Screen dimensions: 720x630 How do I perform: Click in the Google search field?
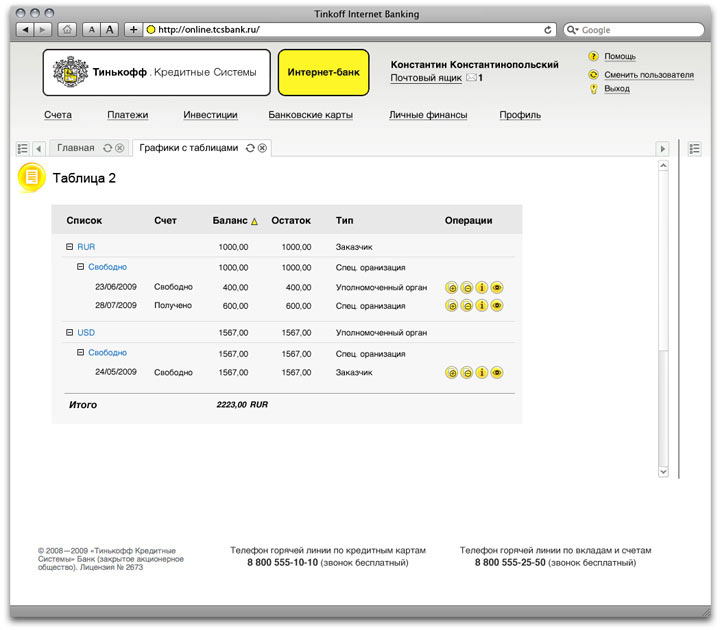640,30
